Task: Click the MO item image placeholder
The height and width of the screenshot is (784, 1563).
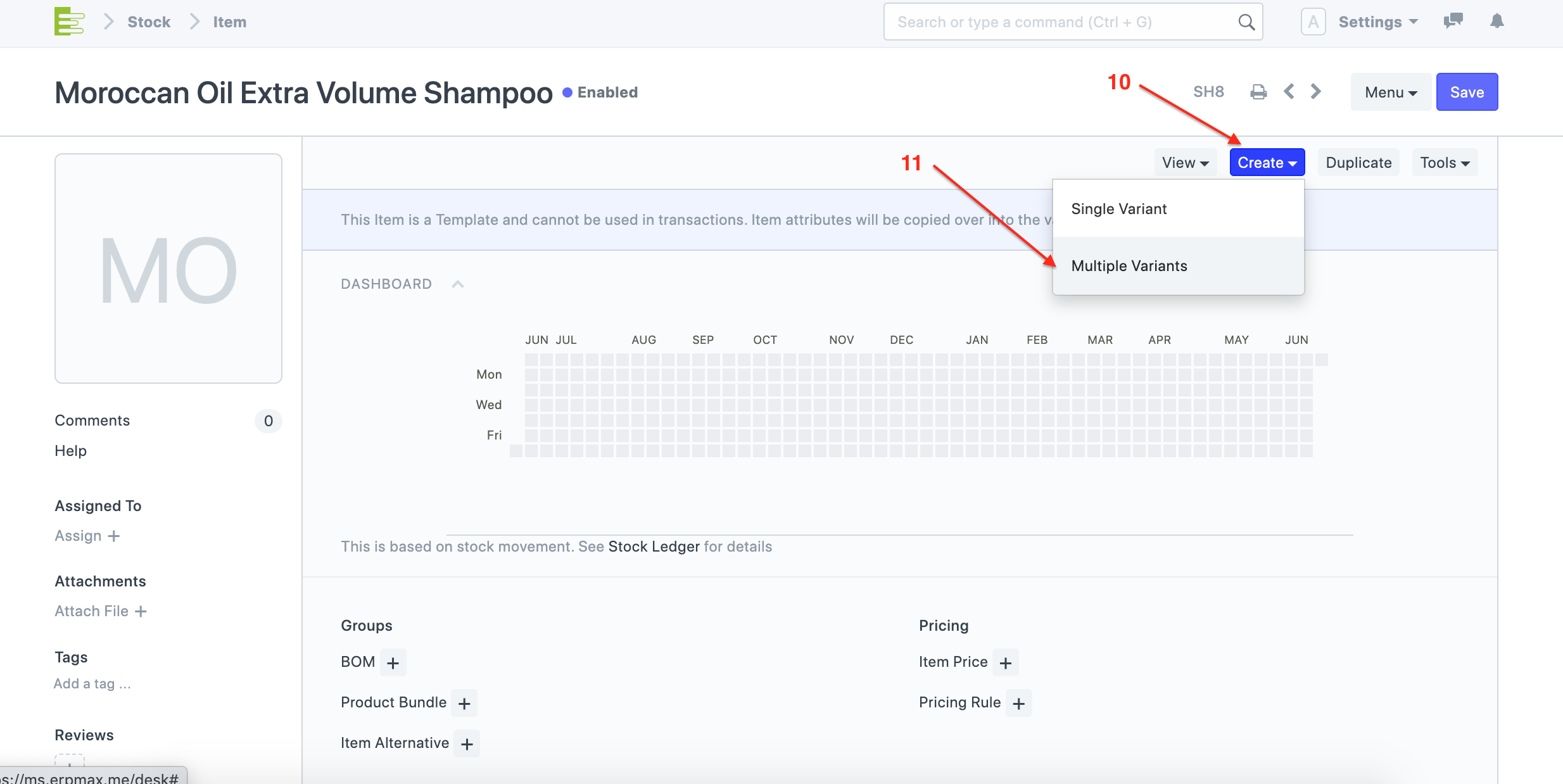Action: click(x=168, y=269)
